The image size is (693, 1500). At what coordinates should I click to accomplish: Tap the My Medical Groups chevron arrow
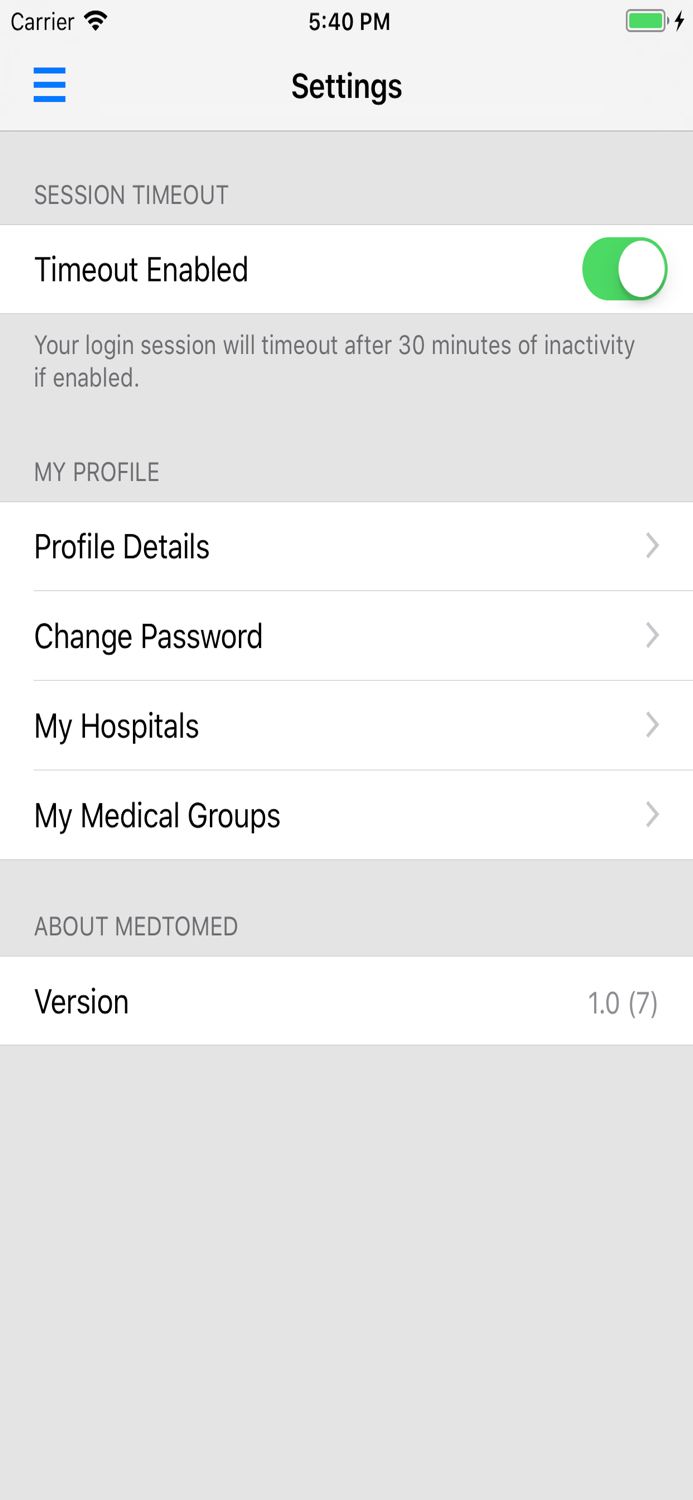(652, 814)
